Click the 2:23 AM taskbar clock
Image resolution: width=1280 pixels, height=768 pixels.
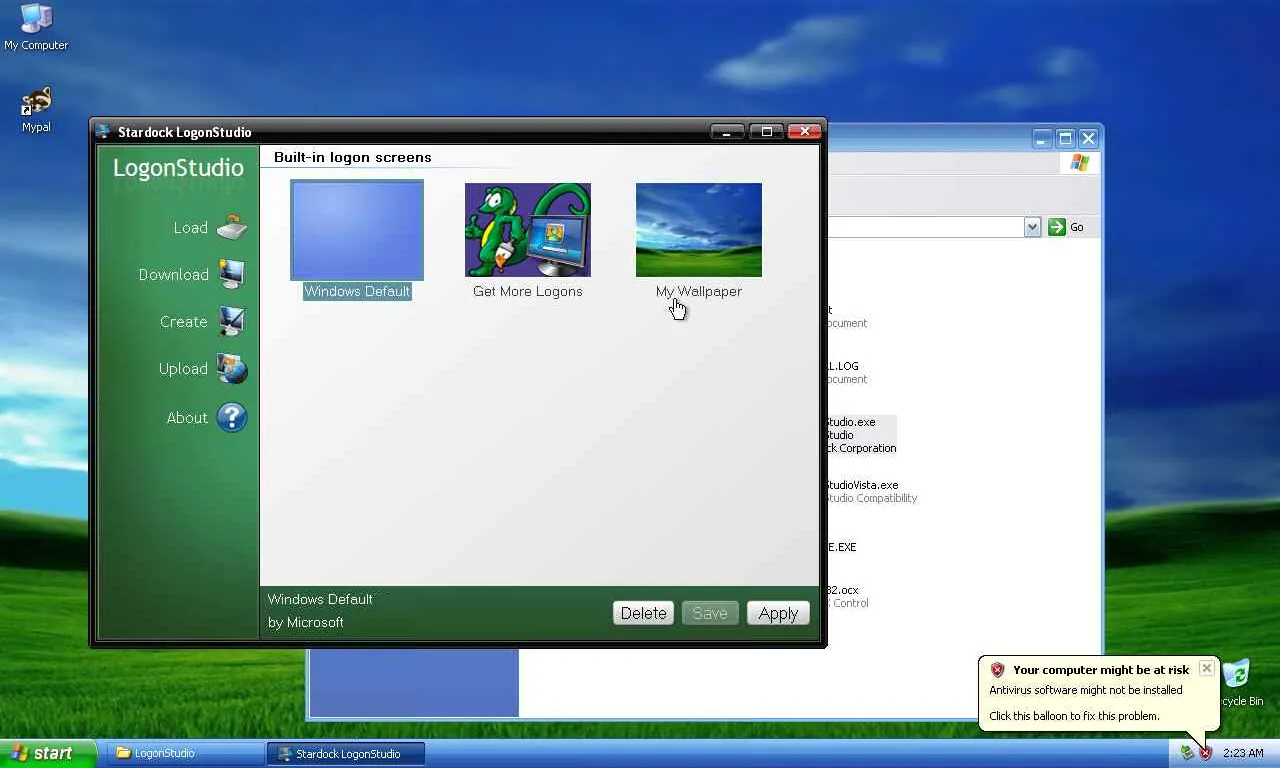click(x=1243, y=753)
